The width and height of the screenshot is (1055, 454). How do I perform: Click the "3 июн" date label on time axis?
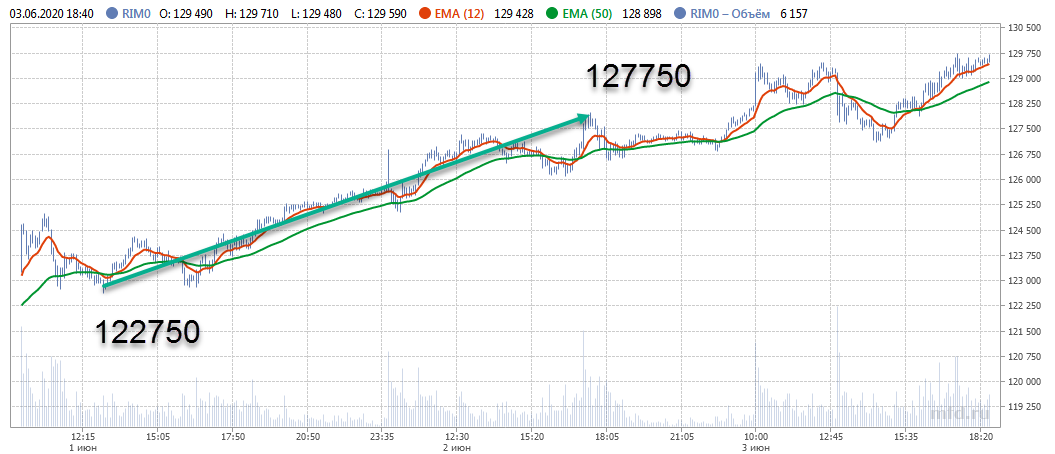(x=756, y=447)
